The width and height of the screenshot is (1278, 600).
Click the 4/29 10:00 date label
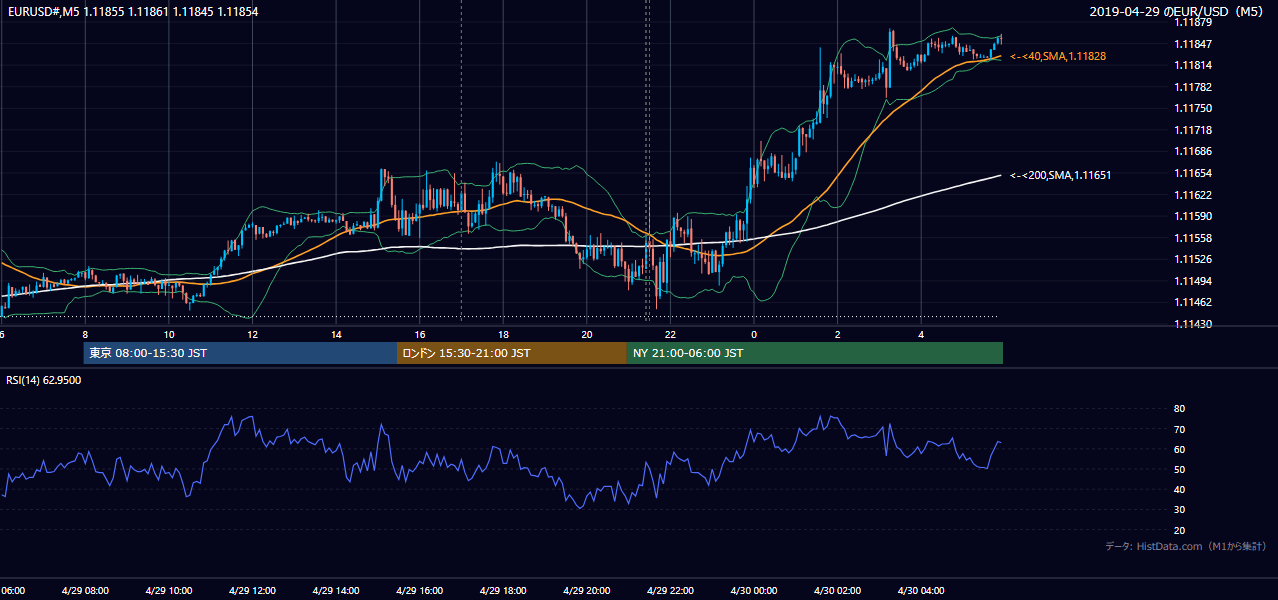point(168,590)
